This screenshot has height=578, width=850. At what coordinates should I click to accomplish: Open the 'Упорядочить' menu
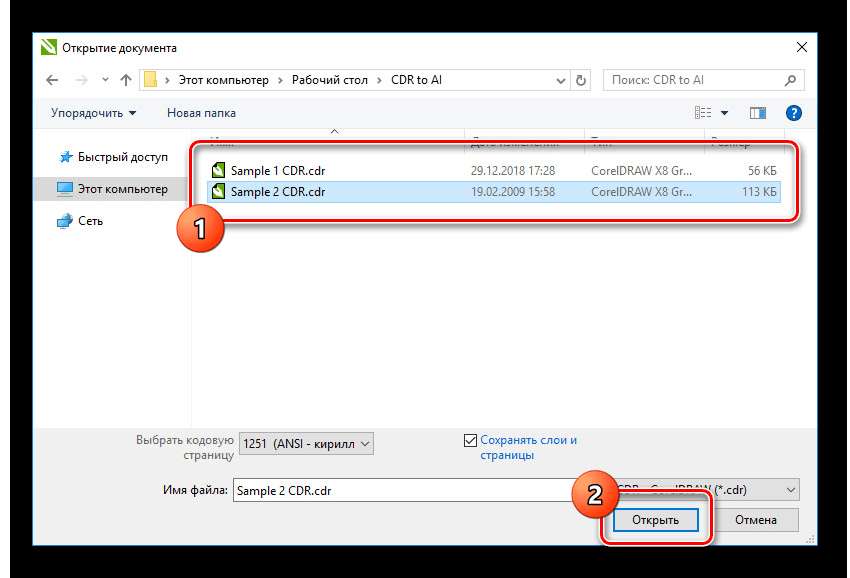(93, 113)
